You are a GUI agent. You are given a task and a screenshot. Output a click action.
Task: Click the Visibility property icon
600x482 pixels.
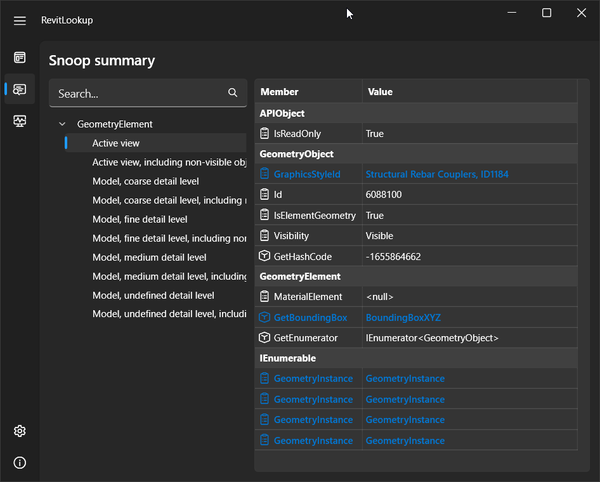[x=264, y=235]
